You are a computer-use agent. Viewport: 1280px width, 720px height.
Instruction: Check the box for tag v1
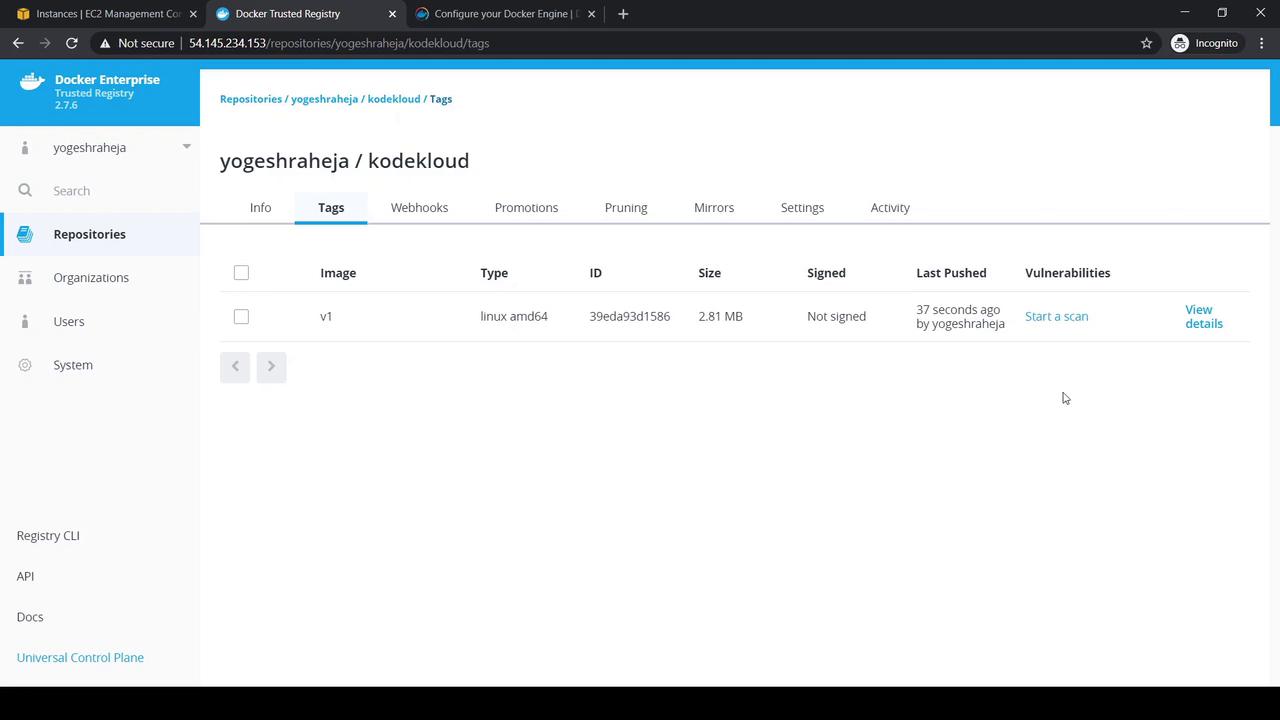coord(241,317)
